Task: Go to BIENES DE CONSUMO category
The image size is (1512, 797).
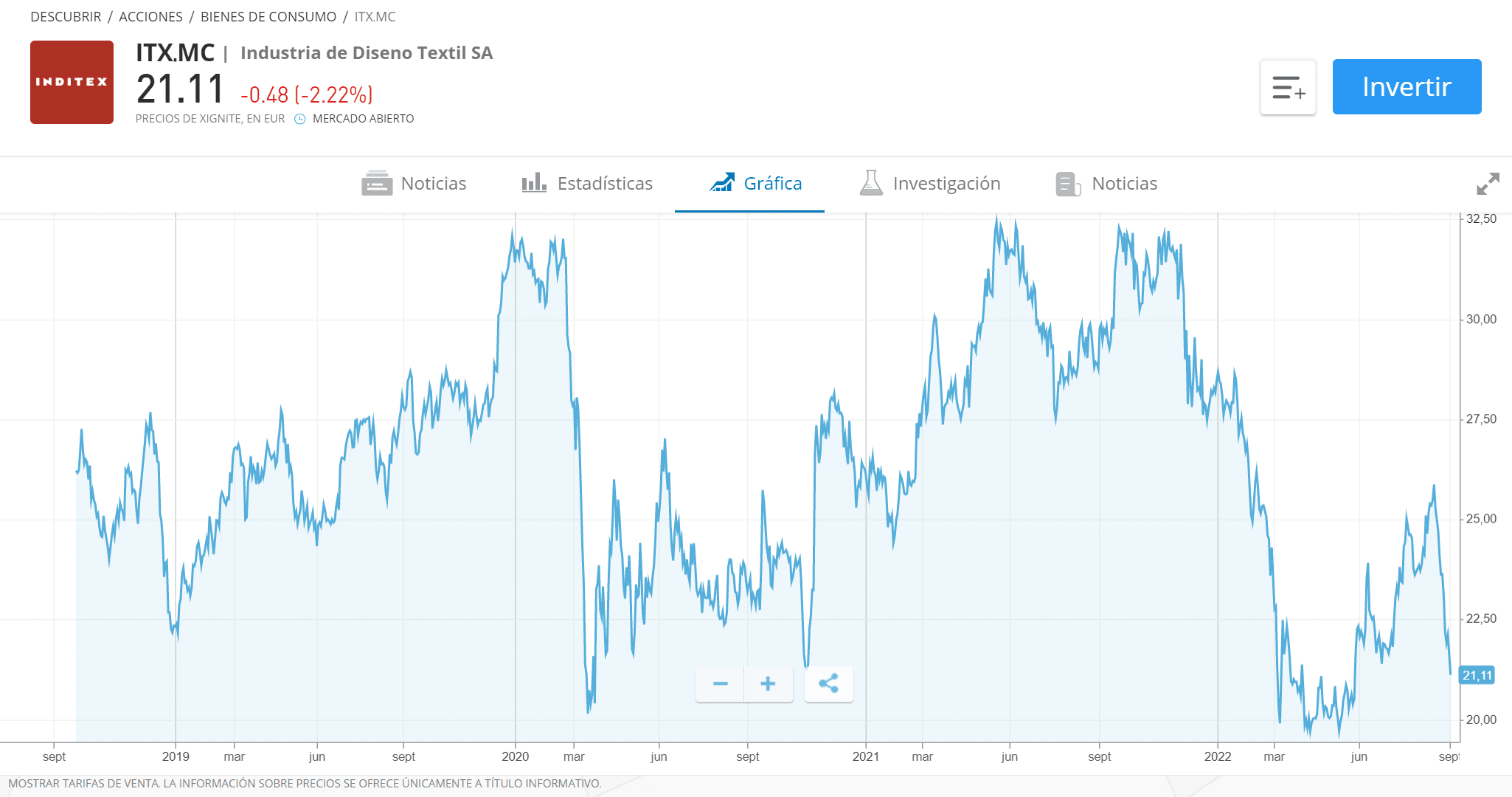Action: 268,16
